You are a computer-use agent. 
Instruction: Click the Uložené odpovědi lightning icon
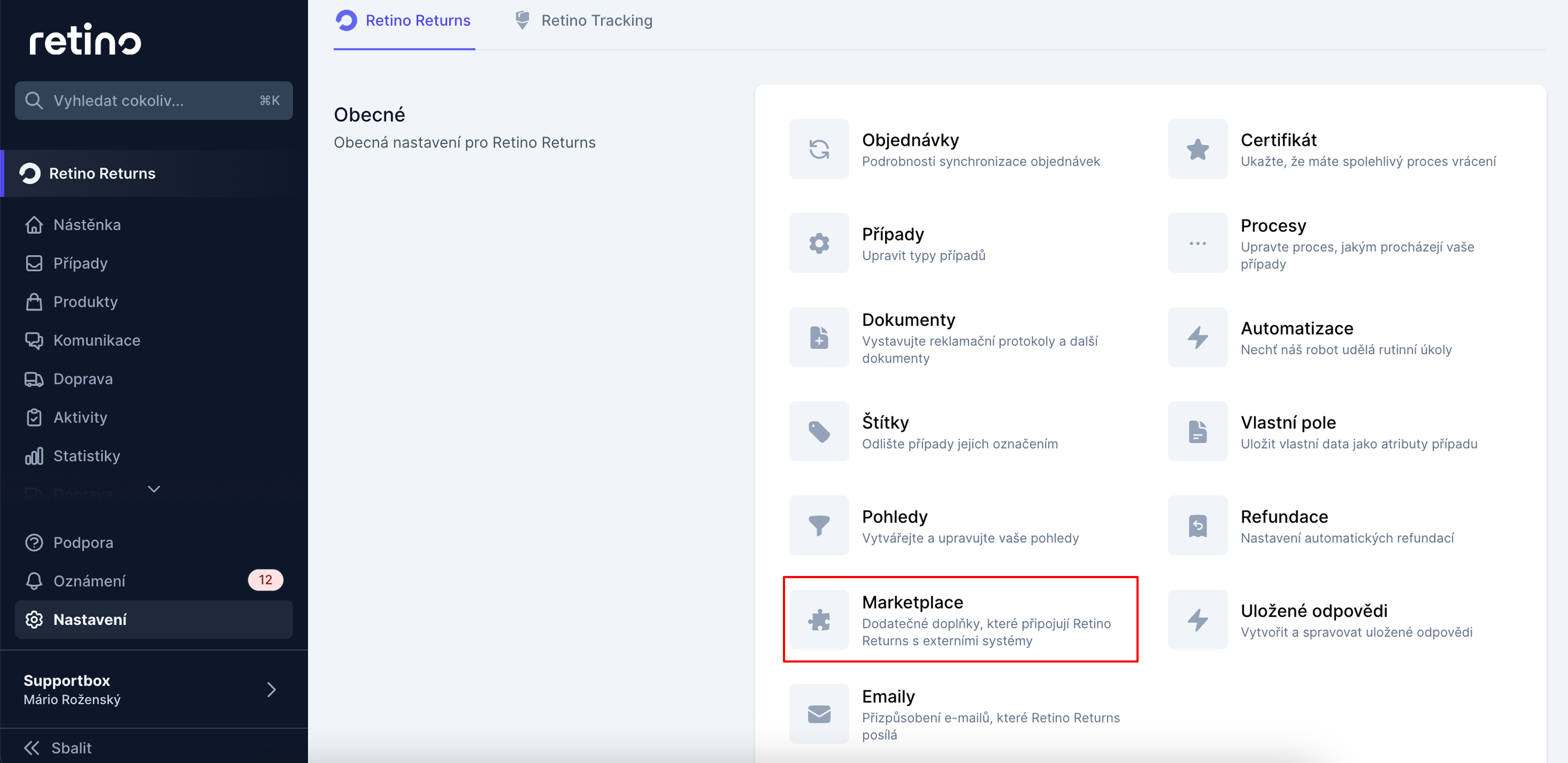click(1197, 619)
